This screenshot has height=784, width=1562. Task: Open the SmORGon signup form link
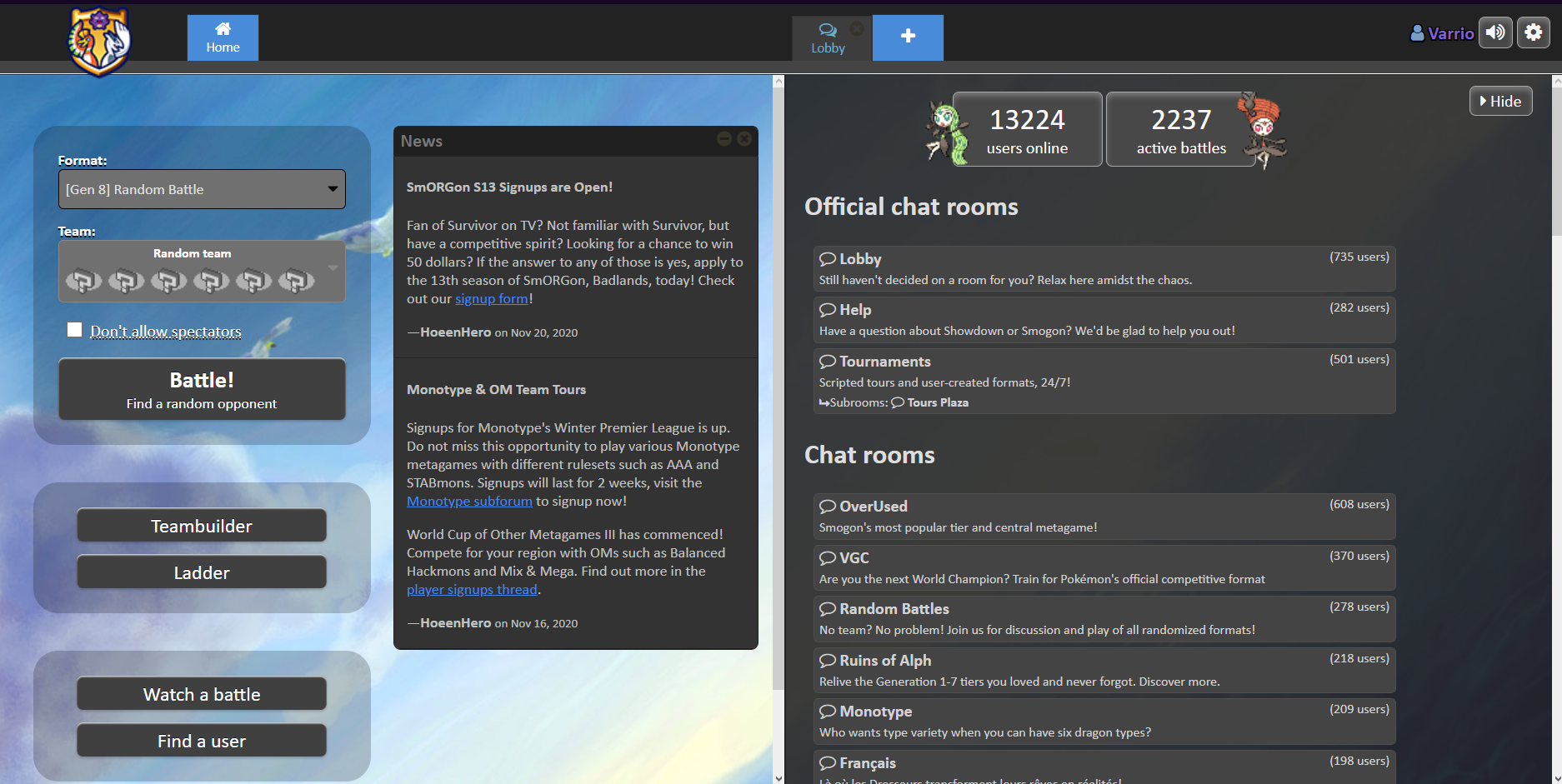coord(492,298)
